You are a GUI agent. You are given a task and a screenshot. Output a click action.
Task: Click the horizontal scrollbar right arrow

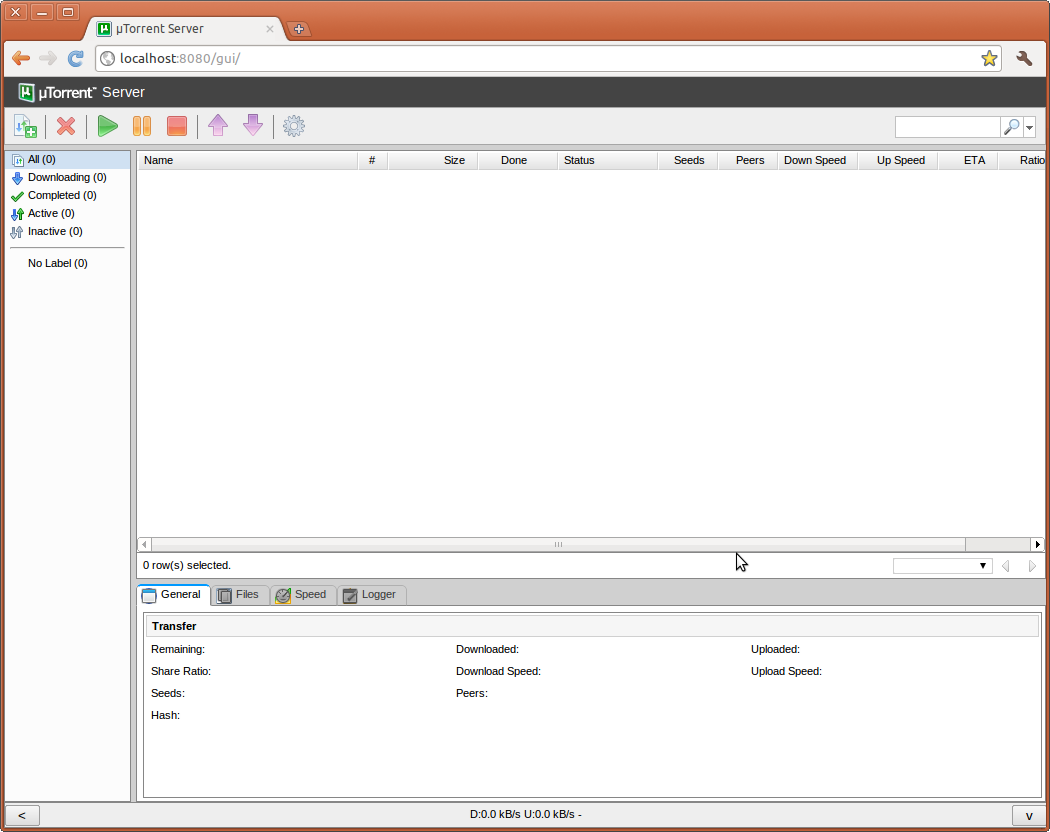(1037, 545)
